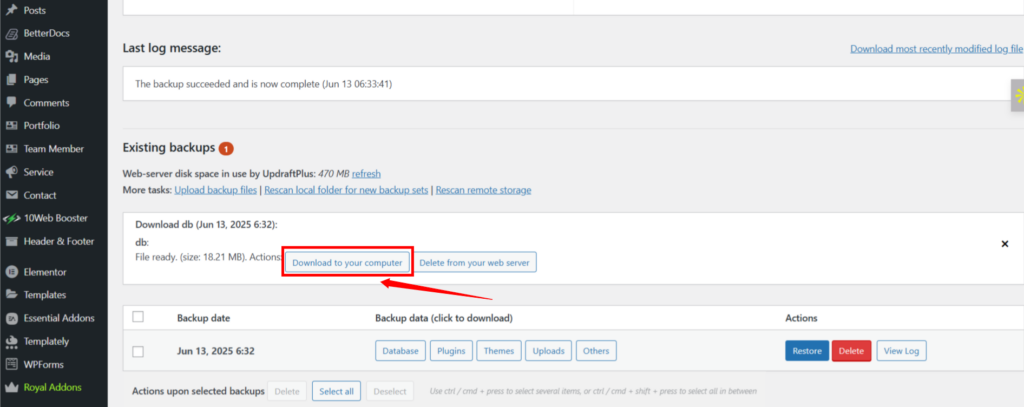Tick the header select-all checkbox
Image resolution: width=1024 pixels, height=407 pixels.
[x=138, y=317]
